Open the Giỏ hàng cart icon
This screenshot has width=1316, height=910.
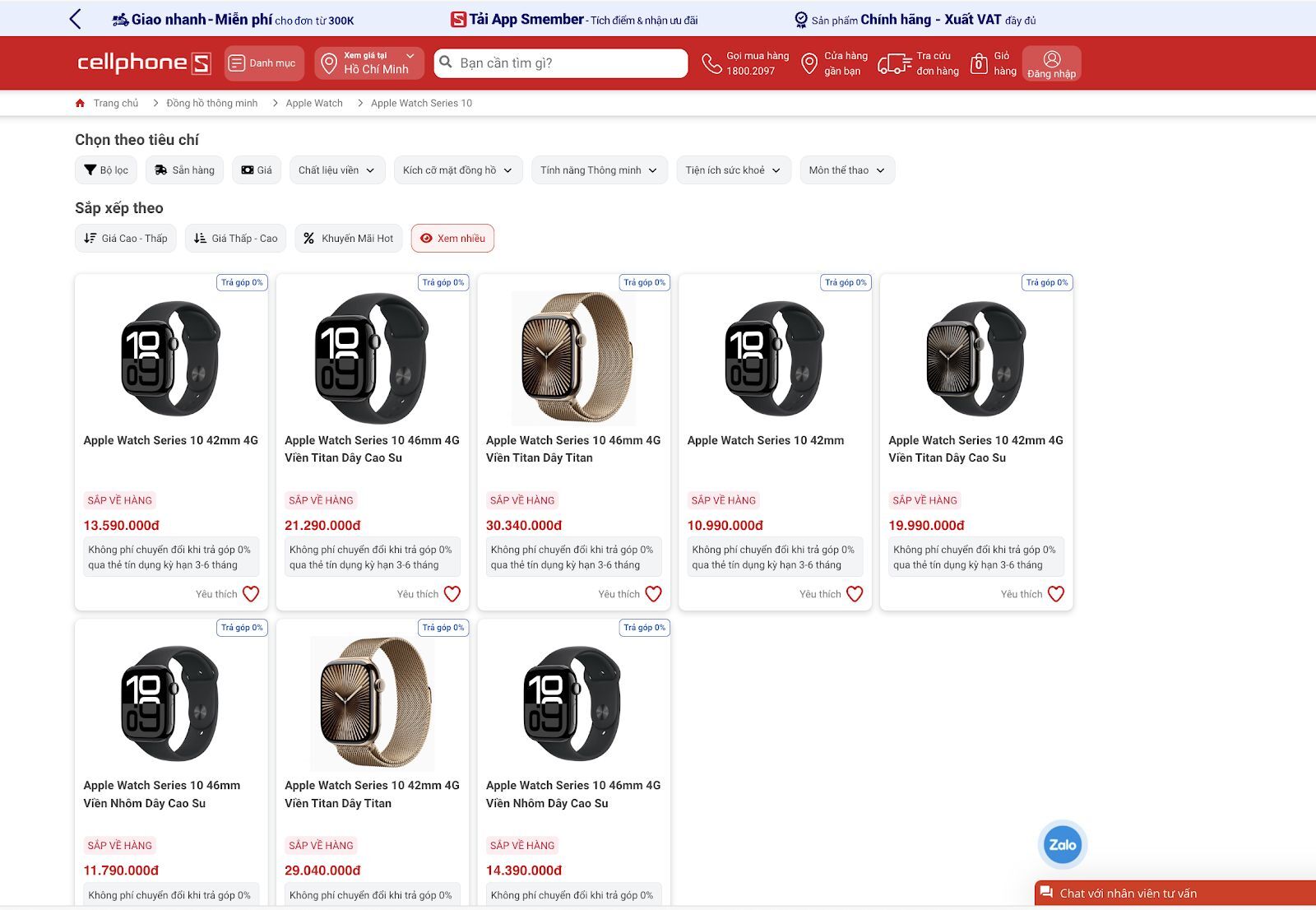(x=979, y=63)
